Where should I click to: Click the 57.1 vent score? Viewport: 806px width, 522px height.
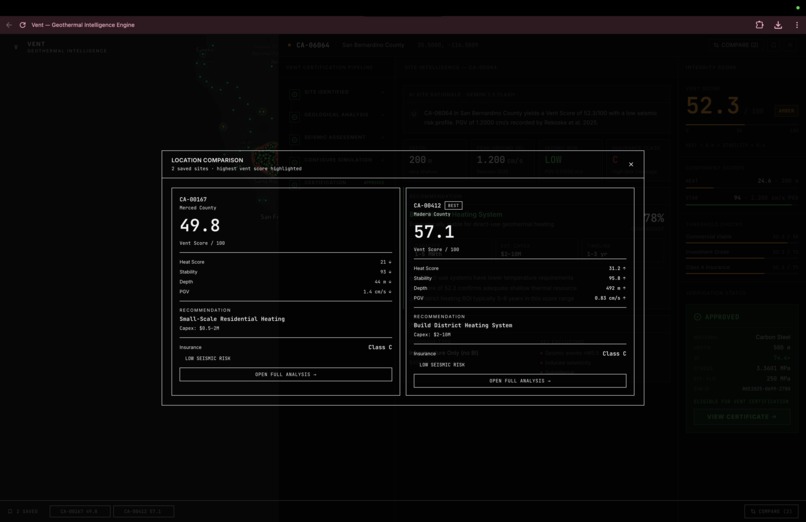click(x=434, y=232)
